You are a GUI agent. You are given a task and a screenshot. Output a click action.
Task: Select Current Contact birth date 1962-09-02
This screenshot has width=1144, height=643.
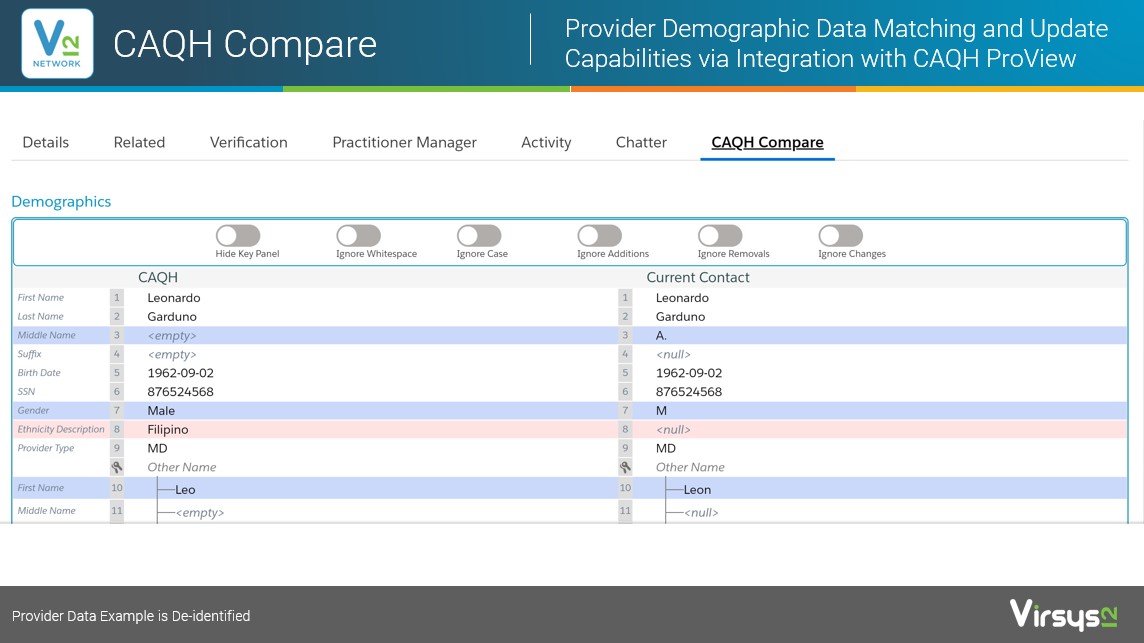click(x=689, y=373)
